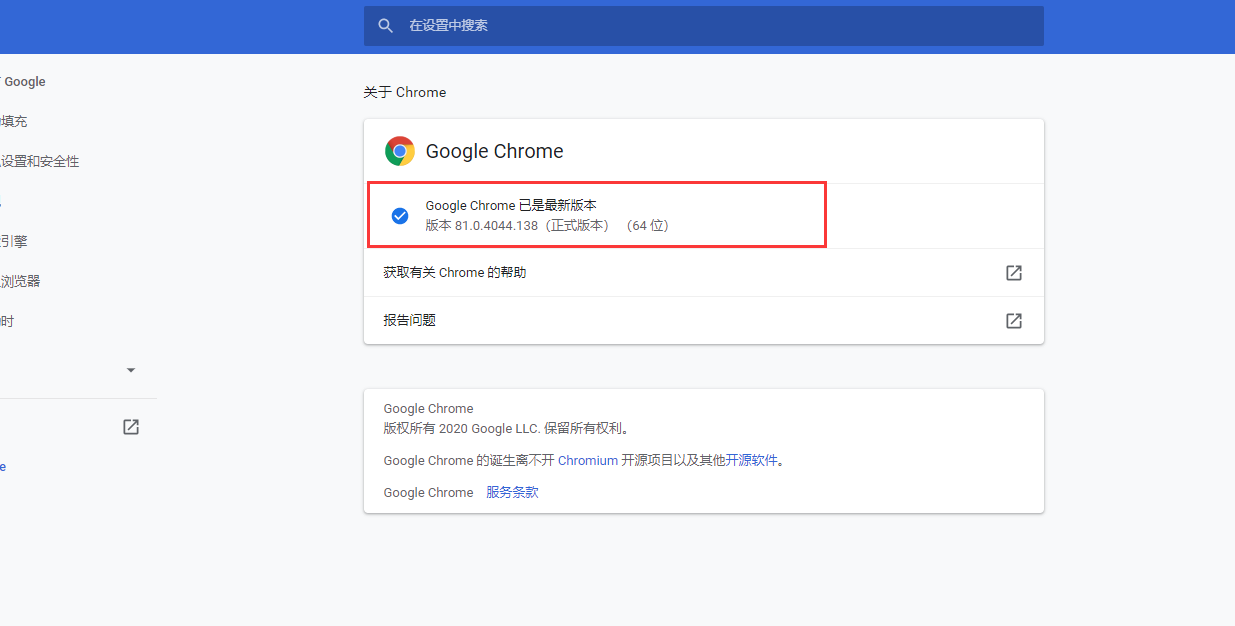Open the Chrome help row

[703, 273]
